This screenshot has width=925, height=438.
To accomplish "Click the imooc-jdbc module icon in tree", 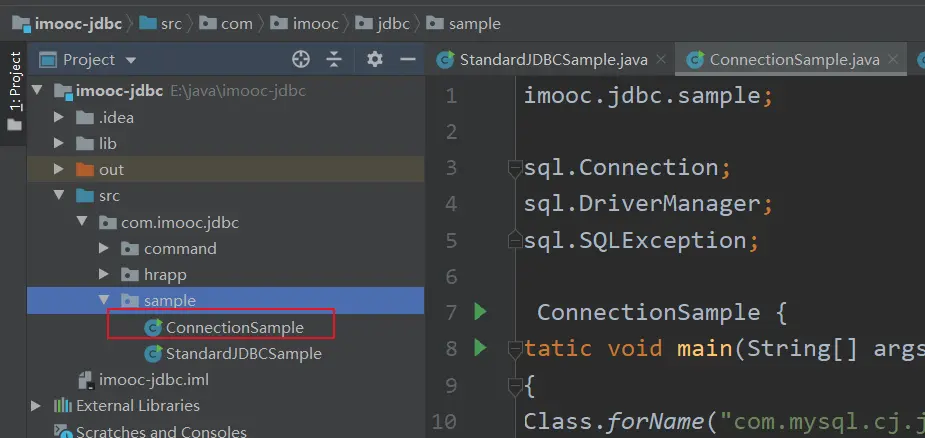I will (63, 91).
